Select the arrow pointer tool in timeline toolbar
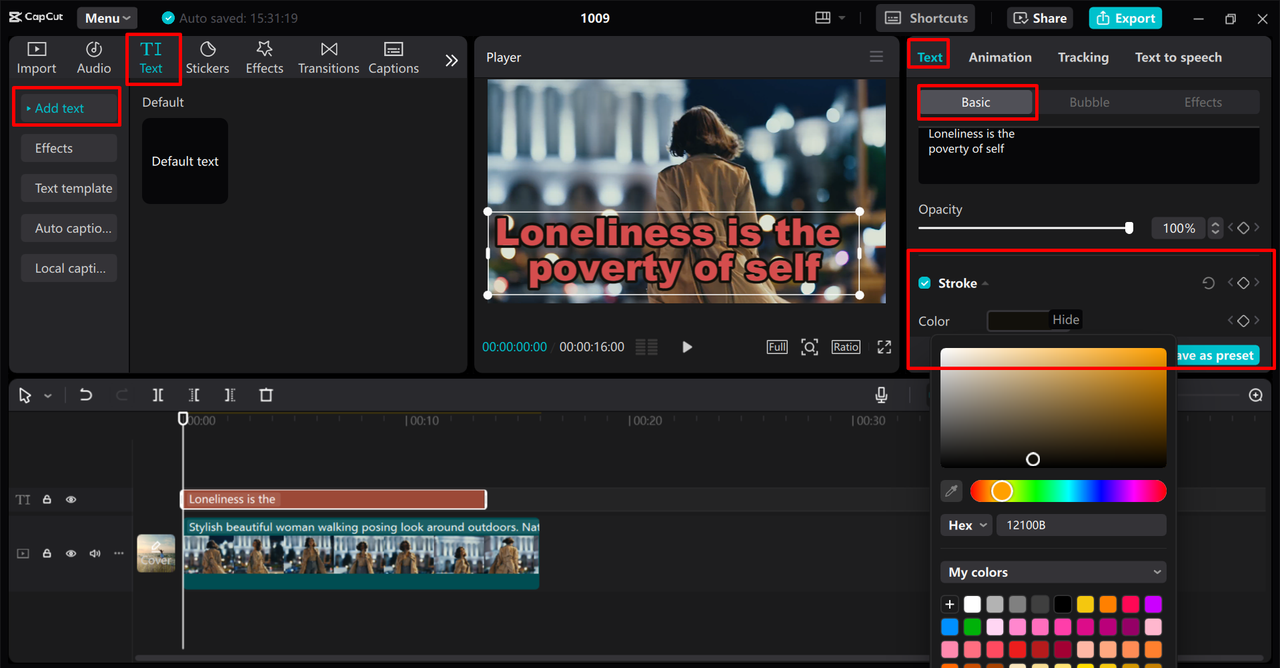The width and height of the screenshot is (1280, 668). click(x=26, y=395)
